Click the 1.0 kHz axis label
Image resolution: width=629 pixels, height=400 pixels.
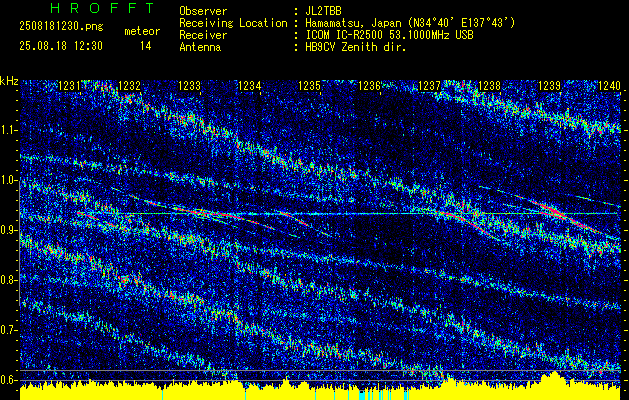coord(9,180)
